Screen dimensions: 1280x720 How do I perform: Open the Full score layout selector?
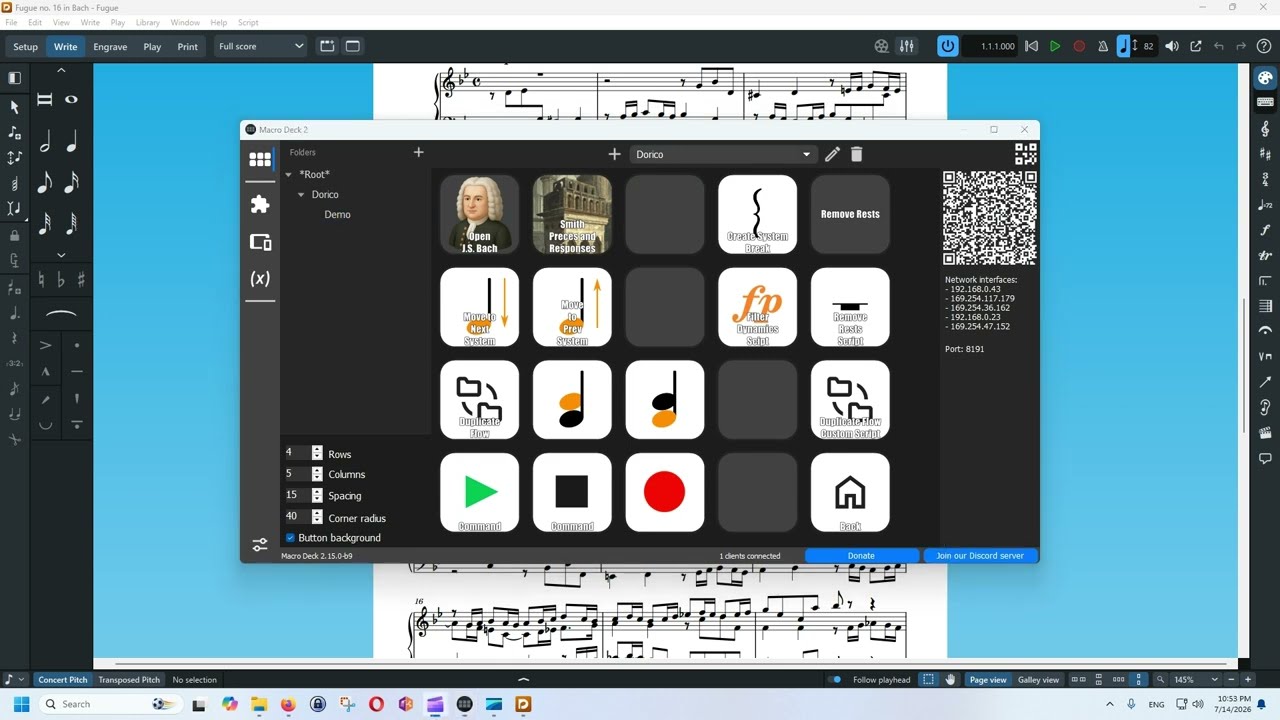click(x=261, y=46)
